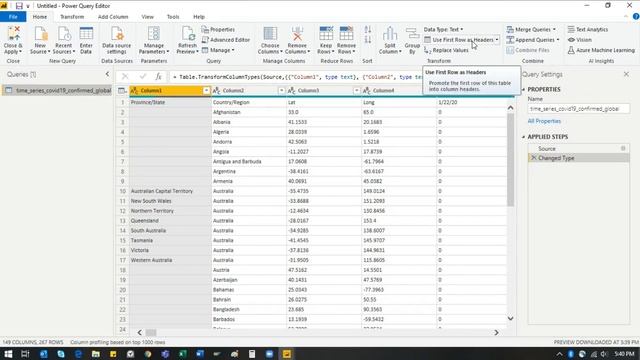Switch to the Add Column tab
The image size is (640, 360).
pos(113,17)
